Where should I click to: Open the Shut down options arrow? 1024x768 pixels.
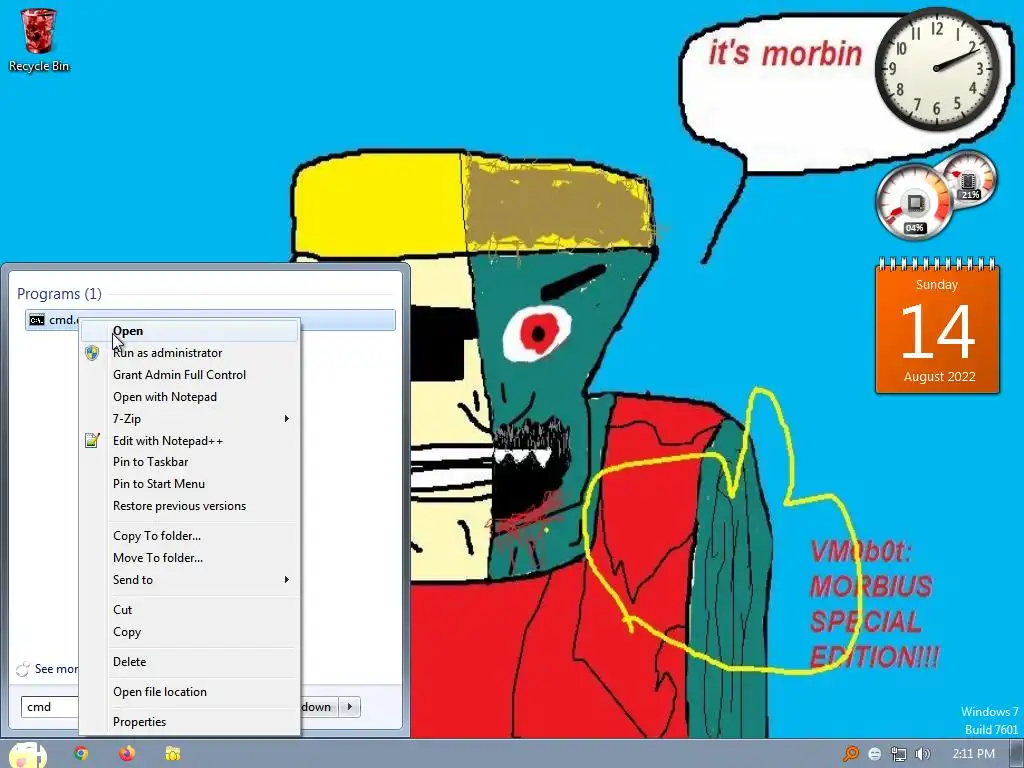pos(350,707)
